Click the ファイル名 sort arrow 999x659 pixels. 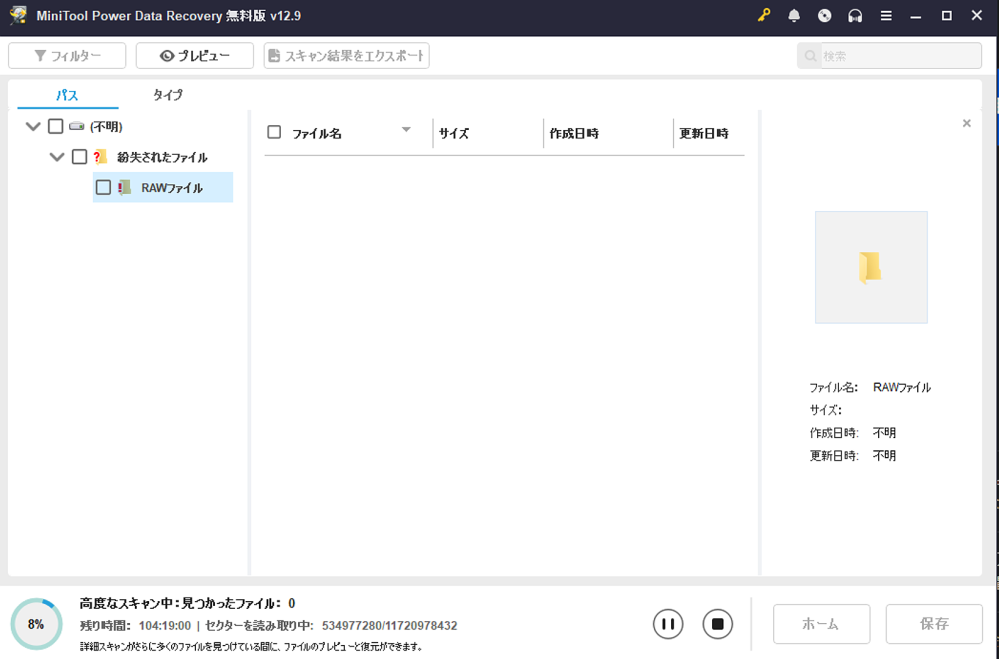[406, 130]
